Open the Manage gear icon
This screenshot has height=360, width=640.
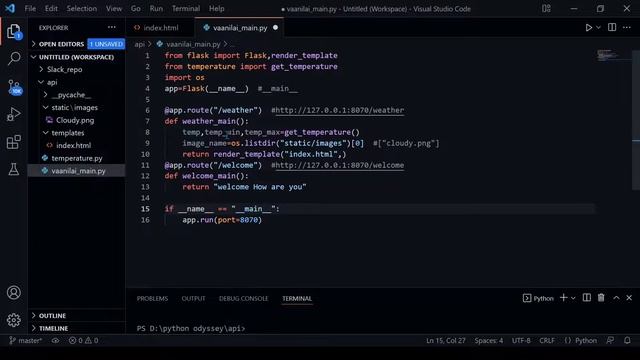14,320
